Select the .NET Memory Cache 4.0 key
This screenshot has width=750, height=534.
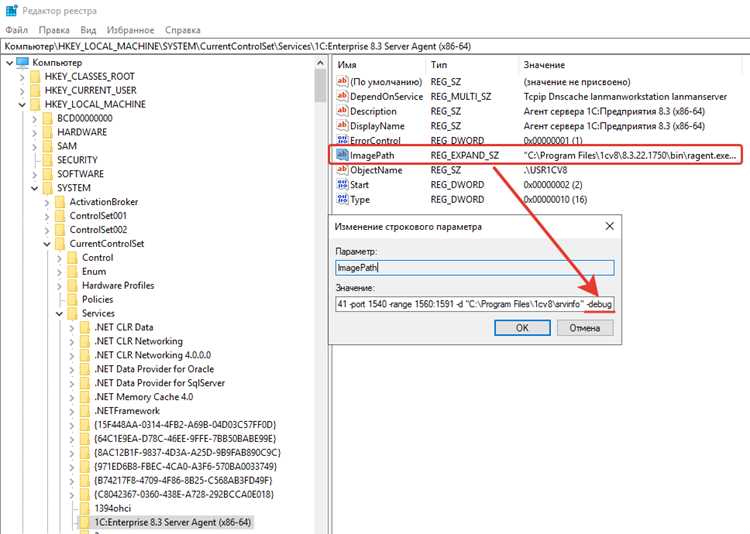click(x=144, y=397)
